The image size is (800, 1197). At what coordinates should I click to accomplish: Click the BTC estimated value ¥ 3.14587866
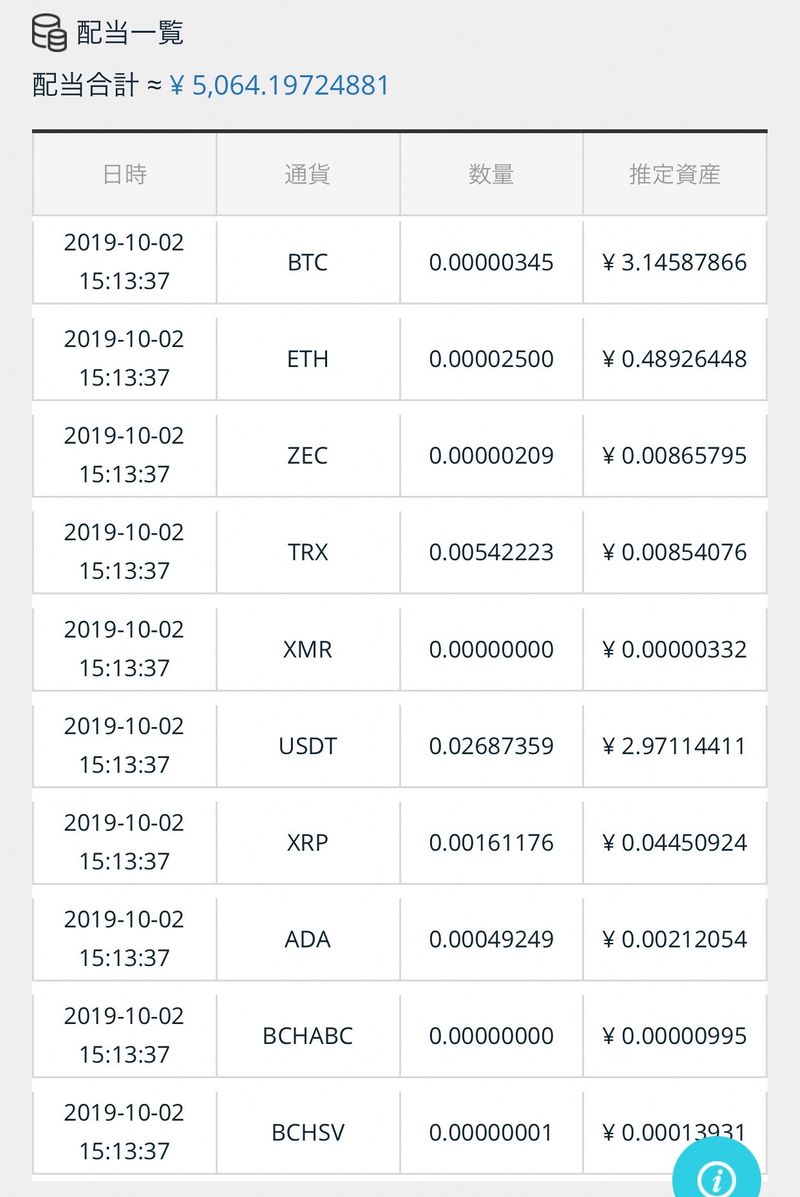point(675,262)
